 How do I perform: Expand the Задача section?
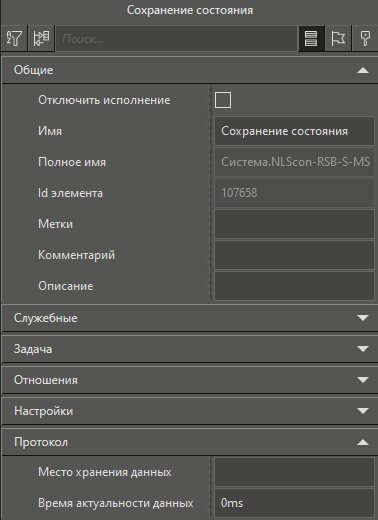click(x=190, y=349)
